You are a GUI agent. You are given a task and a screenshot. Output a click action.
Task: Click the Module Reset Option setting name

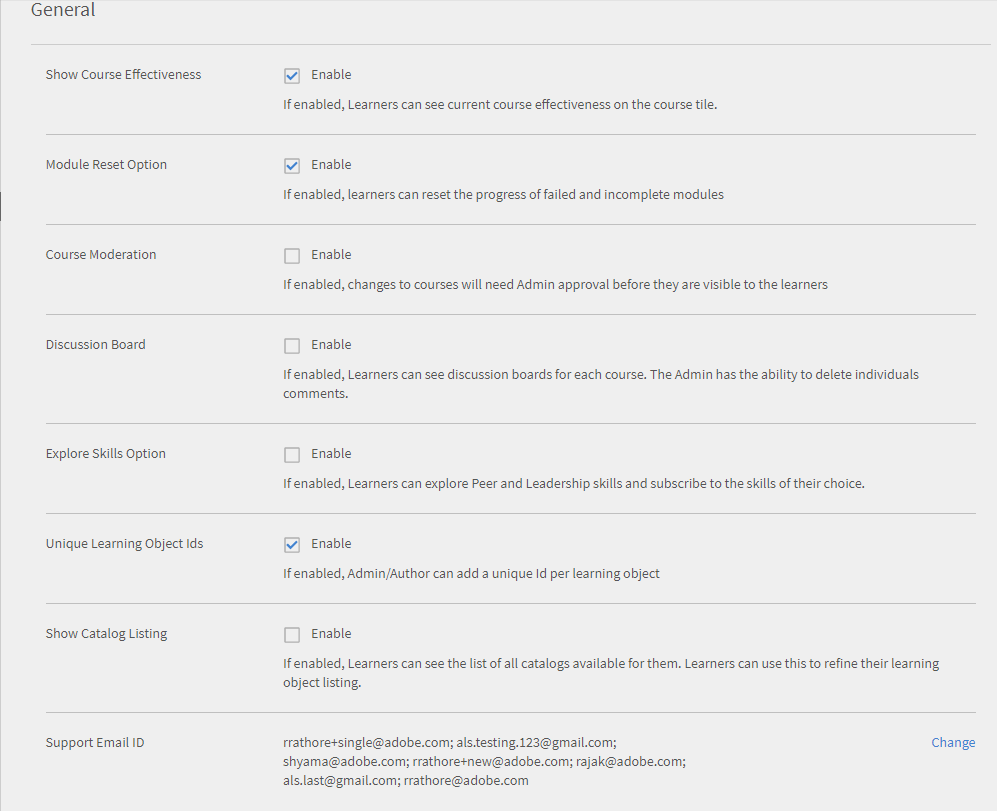(x=106, y=165)
